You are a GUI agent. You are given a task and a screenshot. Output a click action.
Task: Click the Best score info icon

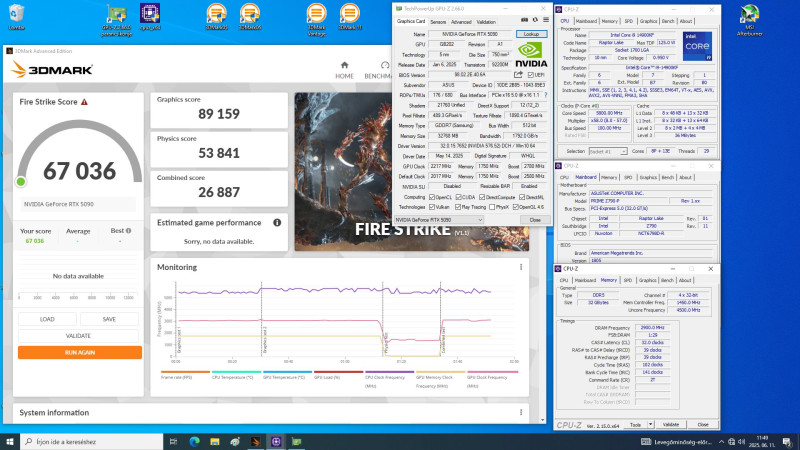pyautogui.click(x=129, y=231)
